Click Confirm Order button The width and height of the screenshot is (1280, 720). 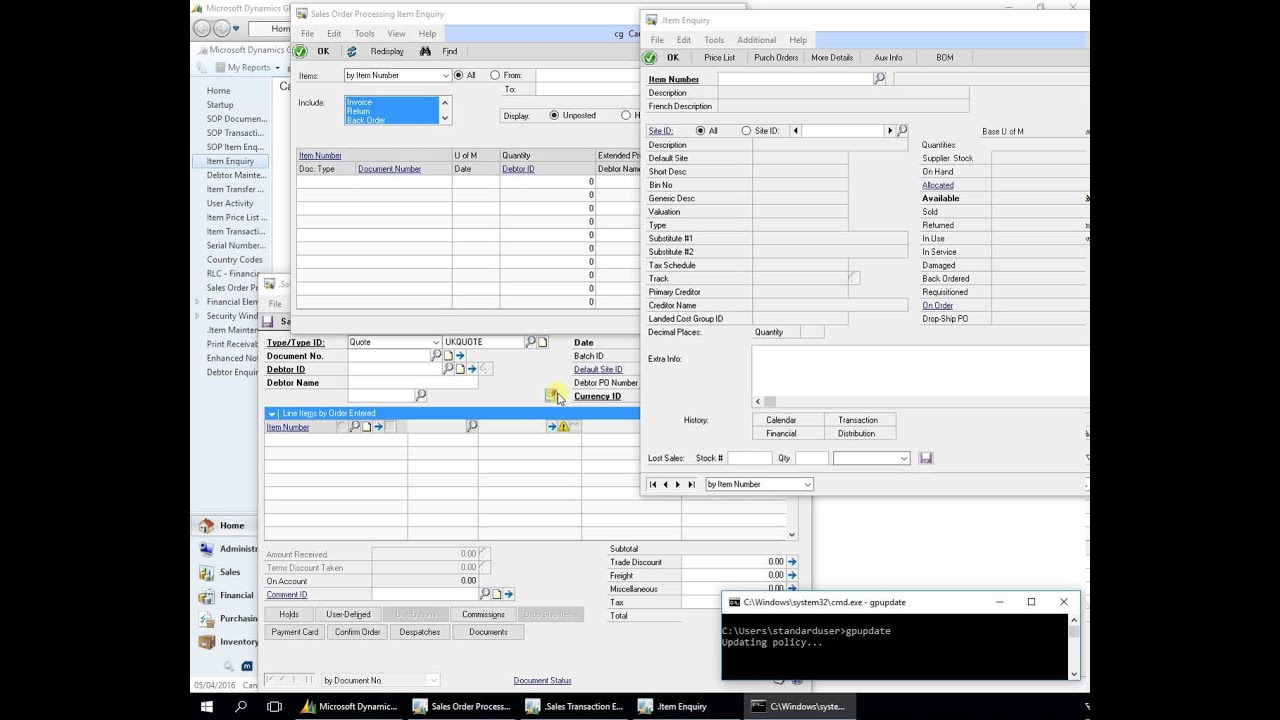point(357,632)
